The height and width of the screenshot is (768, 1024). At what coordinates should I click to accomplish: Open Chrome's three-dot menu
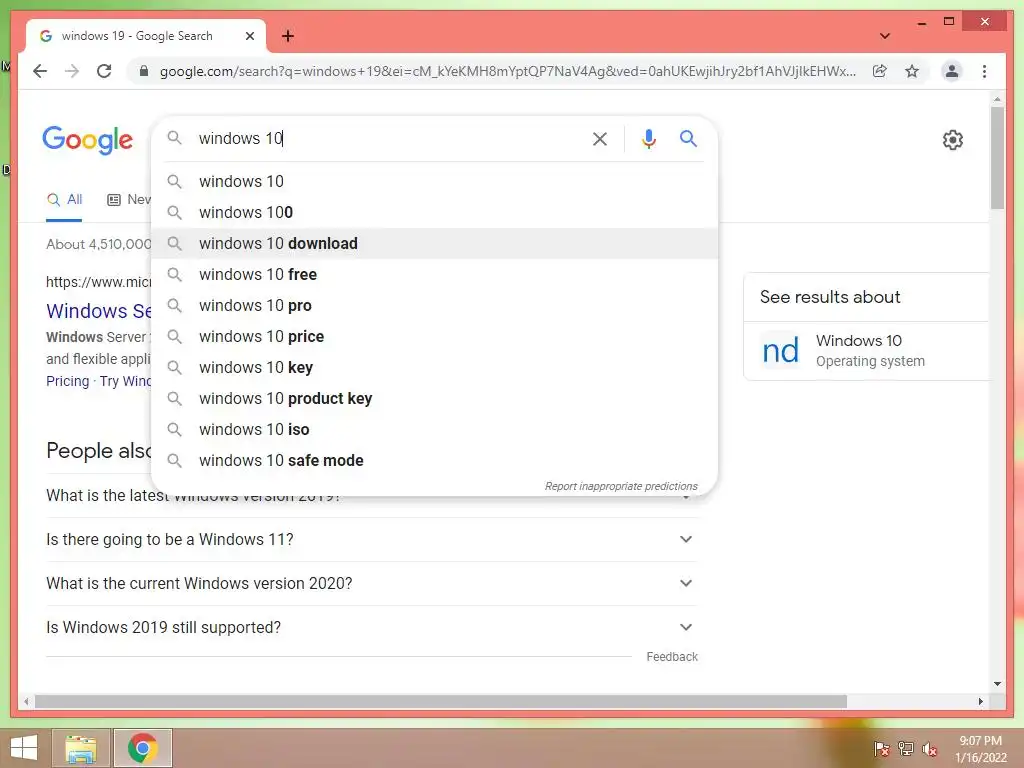coord(984,71)
